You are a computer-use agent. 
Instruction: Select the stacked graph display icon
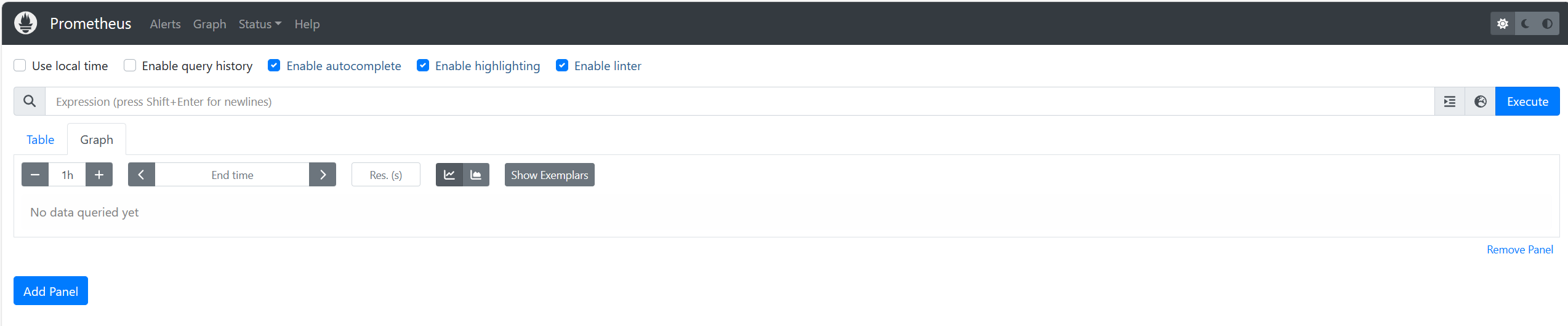[x=476, y=175]
